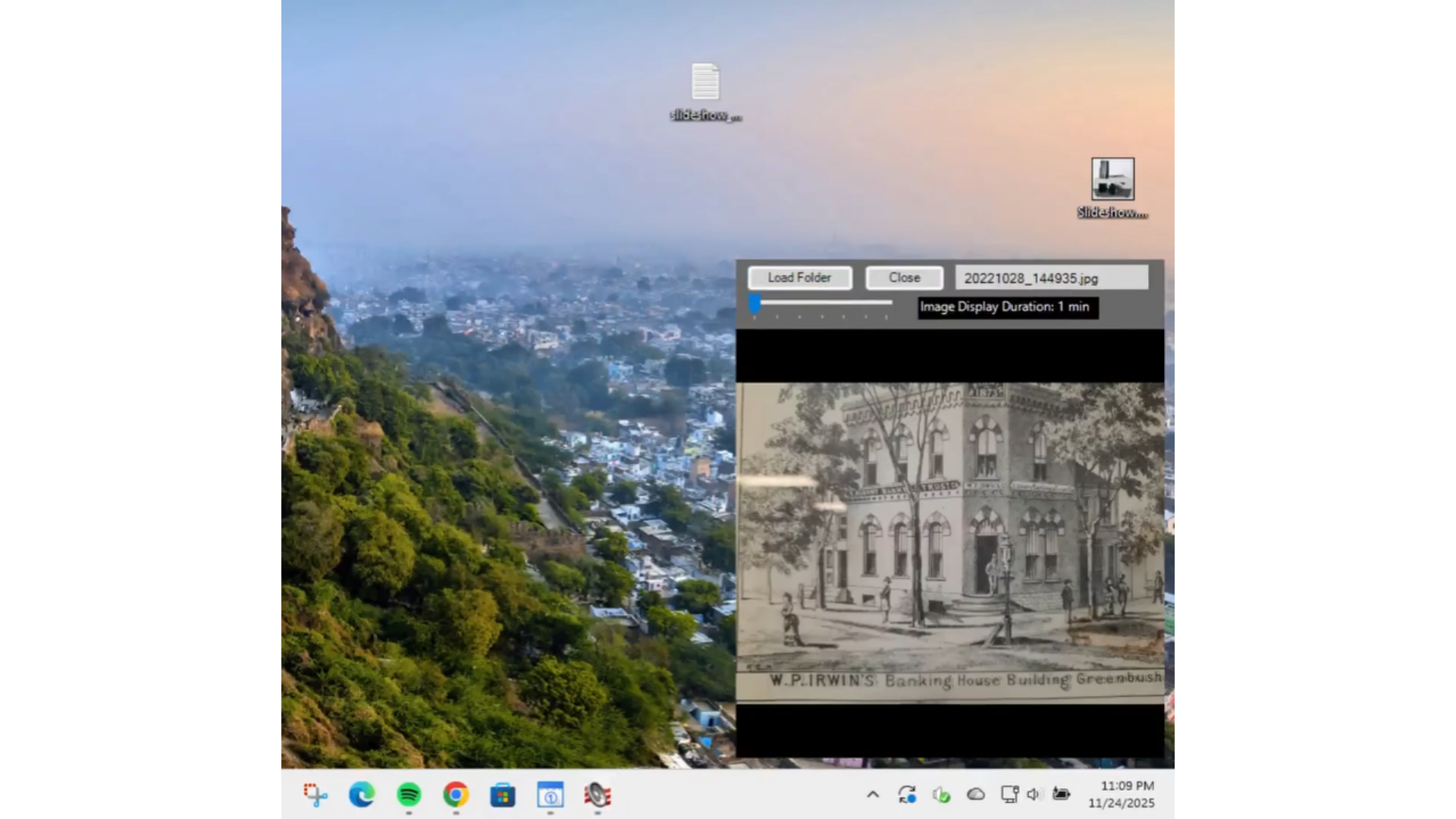Open Google Chrome from the taskbar
Image resolution: width=1456 pixels, height=819 pixels.
coord(456,795)
